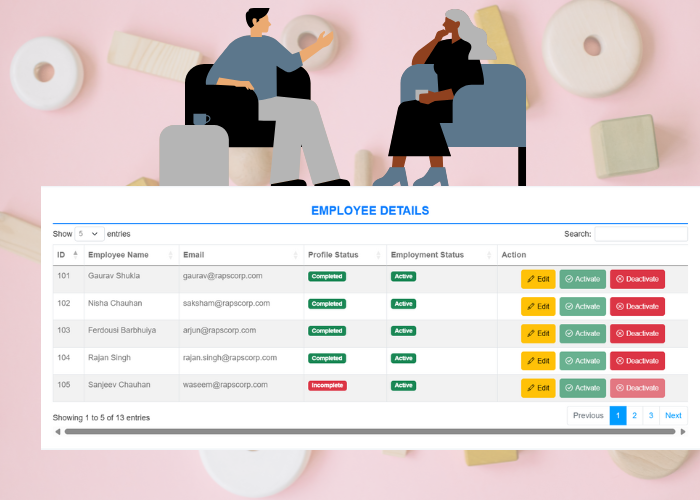
Task: Edit employee Rajan Singh
Action: (538, 361)
